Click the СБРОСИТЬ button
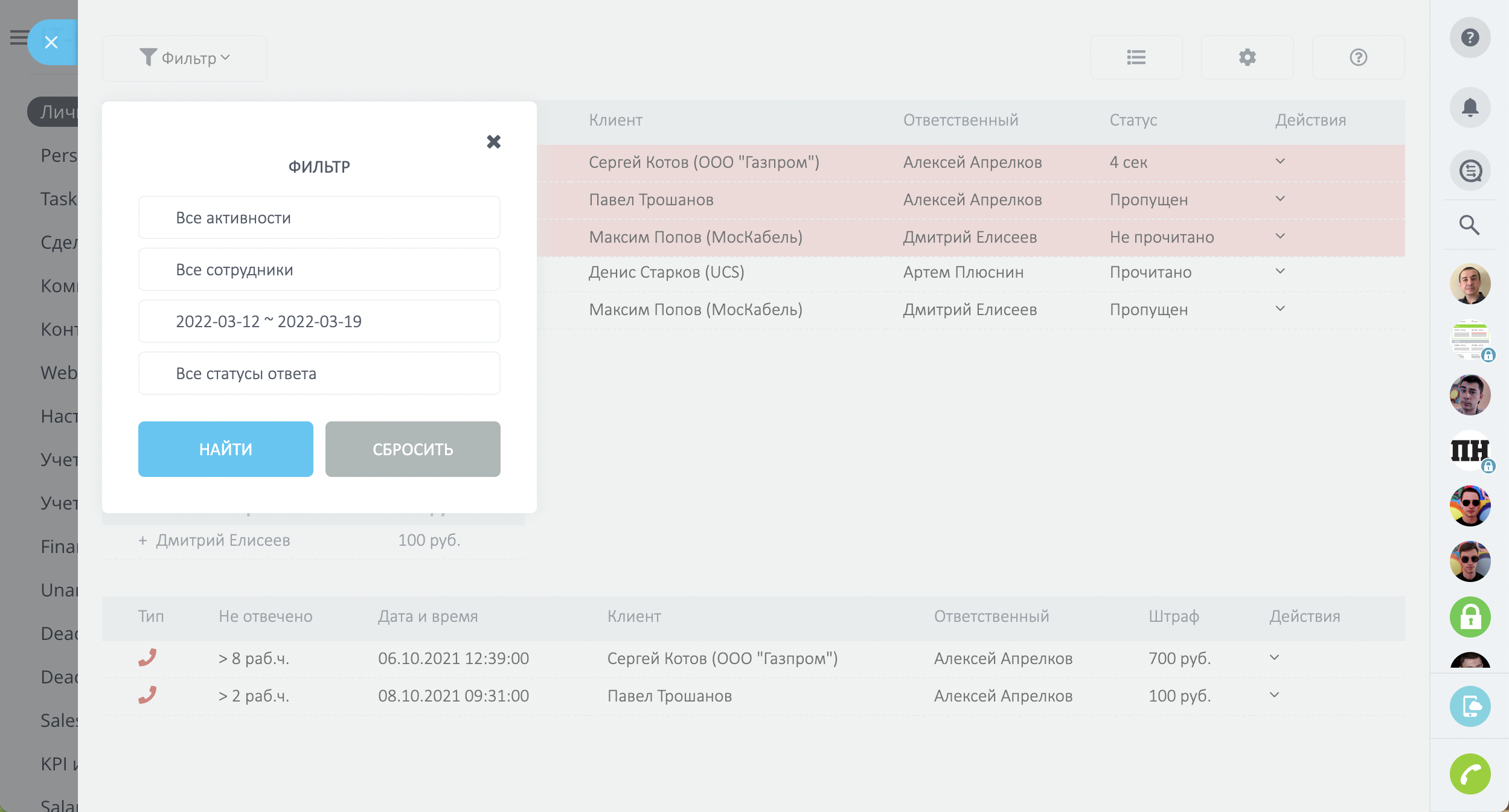 pos(412,449)
